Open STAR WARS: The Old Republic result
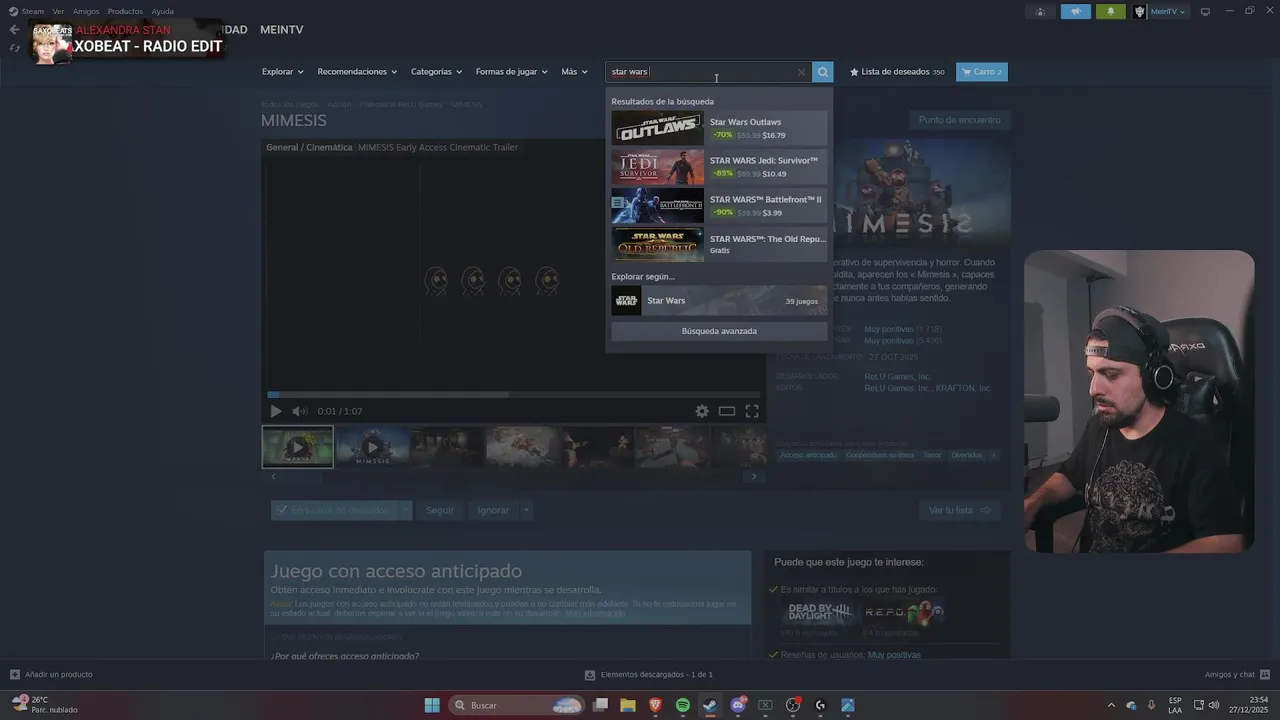Image resolution: width=1280 pixels, height=720 pixels. pyautogui.click(x=719, y=245)
